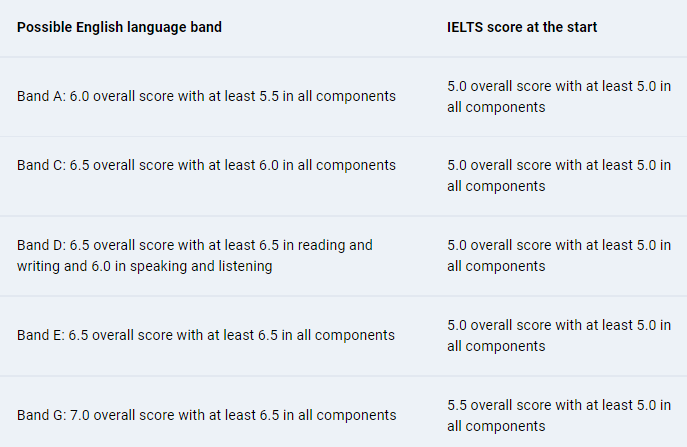Click the starting IELTS score for Band G
687x447 pixels.
point(559,415)
